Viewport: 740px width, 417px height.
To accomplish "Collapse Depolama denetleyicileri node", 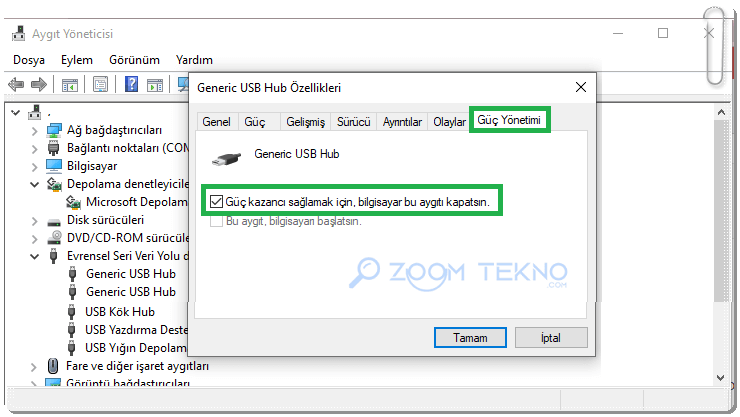I will pyautogui.click(x=34, y=184).
